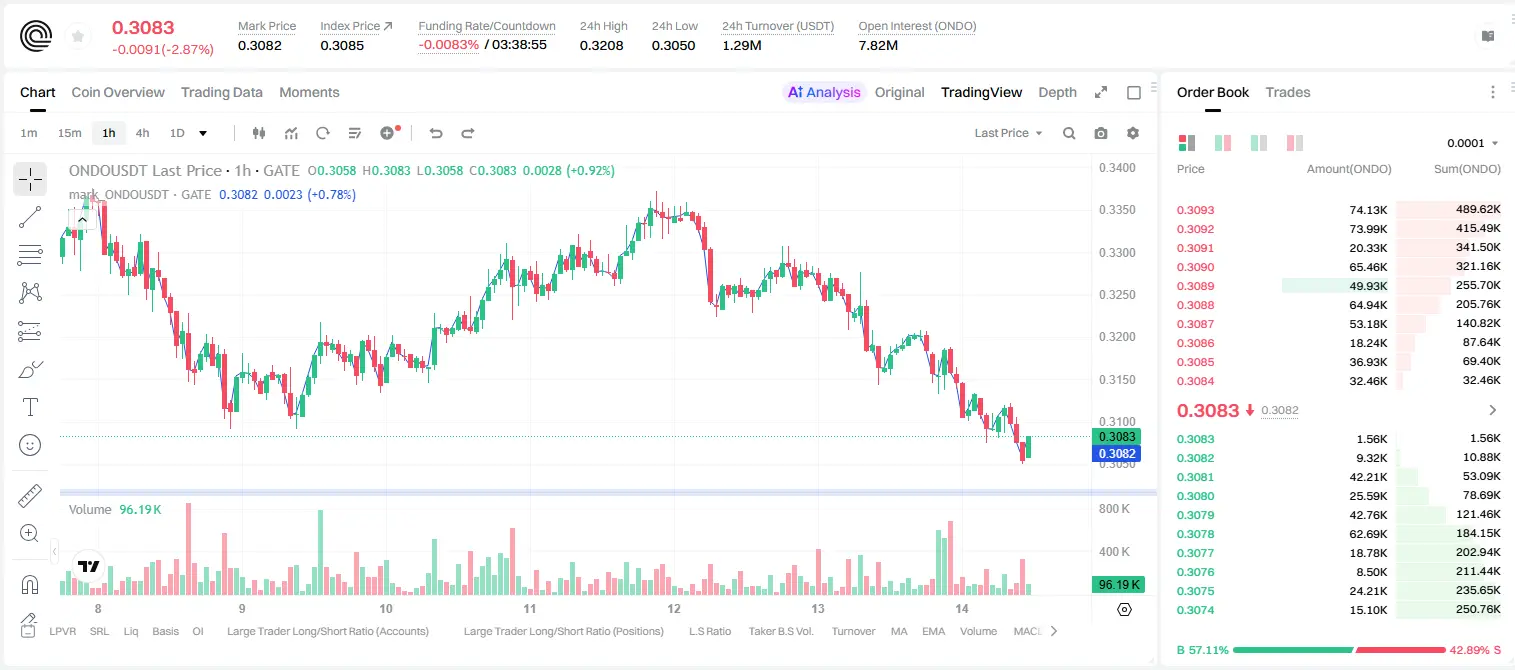Switch to the Trades tab

[1287, 92]
